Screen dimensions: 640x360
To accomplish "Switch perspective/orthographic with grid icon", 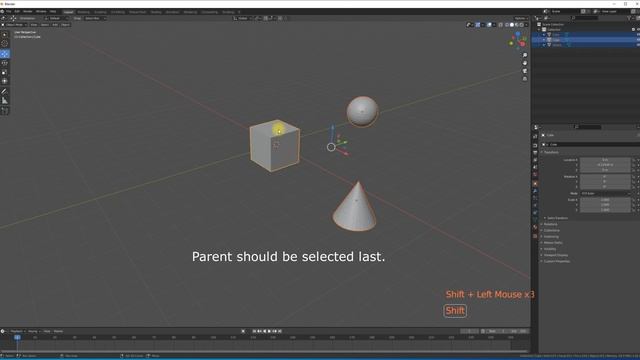I will pos(525,79).
